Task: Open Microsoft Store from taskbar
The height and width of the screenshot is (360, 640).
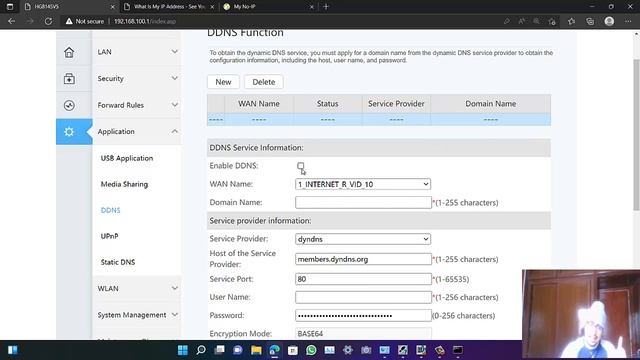Action: (293, 350)
